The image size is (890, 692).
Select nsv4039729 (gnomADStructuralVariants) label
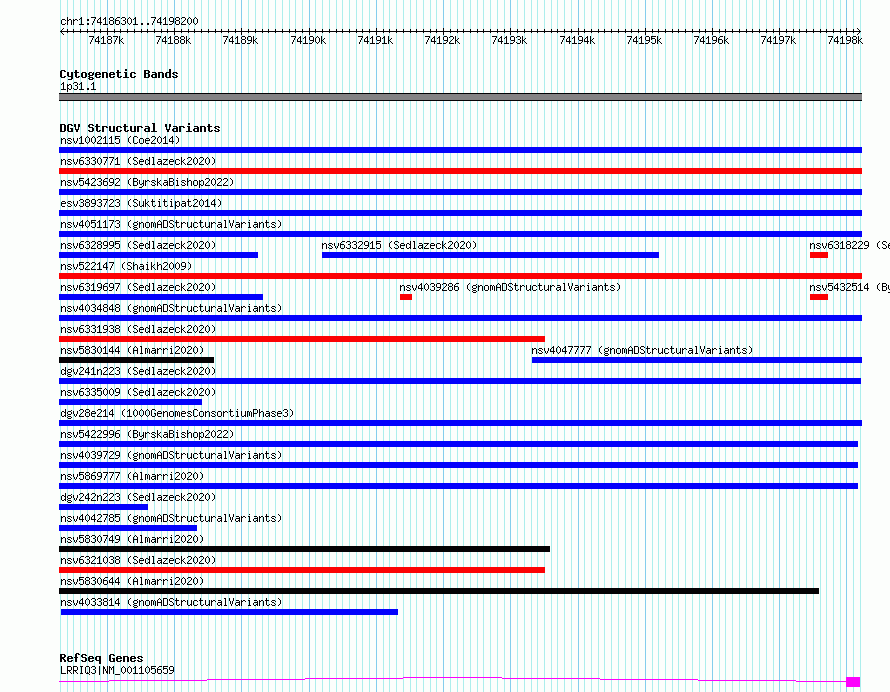click(x=171, y=455)
